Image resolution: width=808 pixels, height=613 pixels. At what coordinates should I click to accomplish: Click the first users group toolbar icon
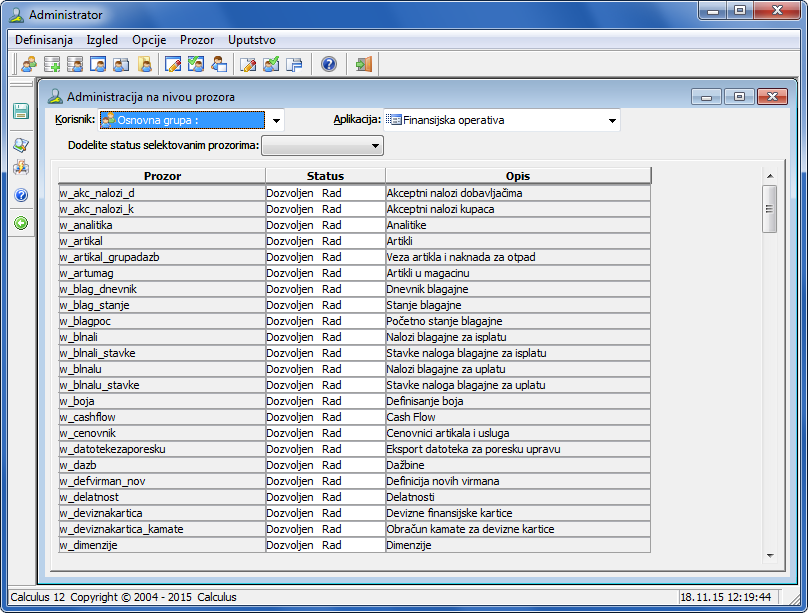click(x=29, y=65)
